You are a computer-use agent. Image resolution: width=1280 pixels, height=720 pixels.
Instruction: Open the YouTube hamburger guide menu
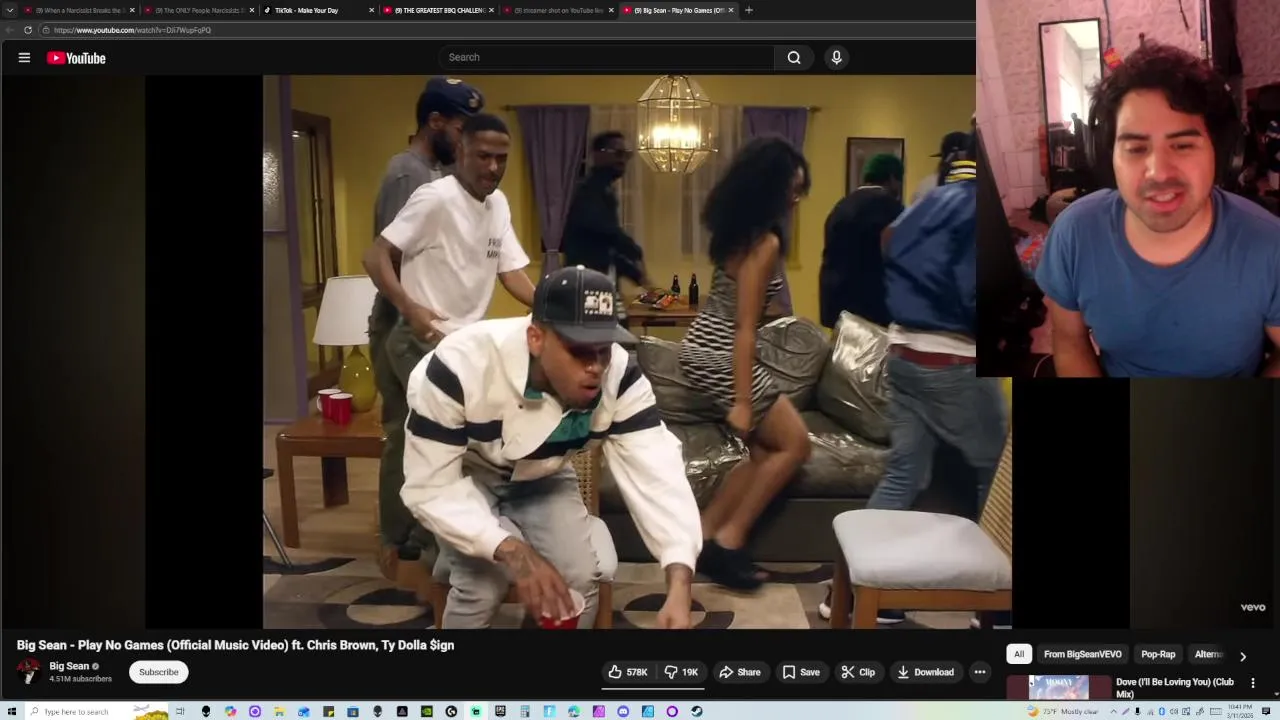(x=24, y=58)
